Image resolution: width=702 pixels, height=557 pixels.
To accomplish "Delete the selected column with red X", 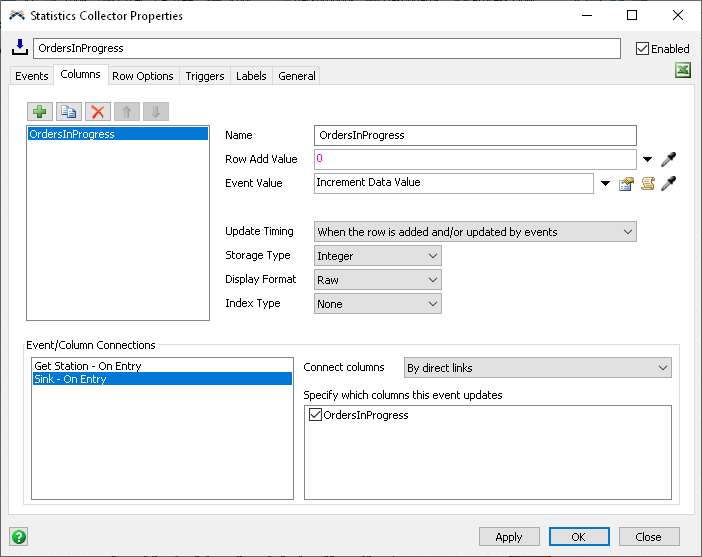I will point(97,112).
